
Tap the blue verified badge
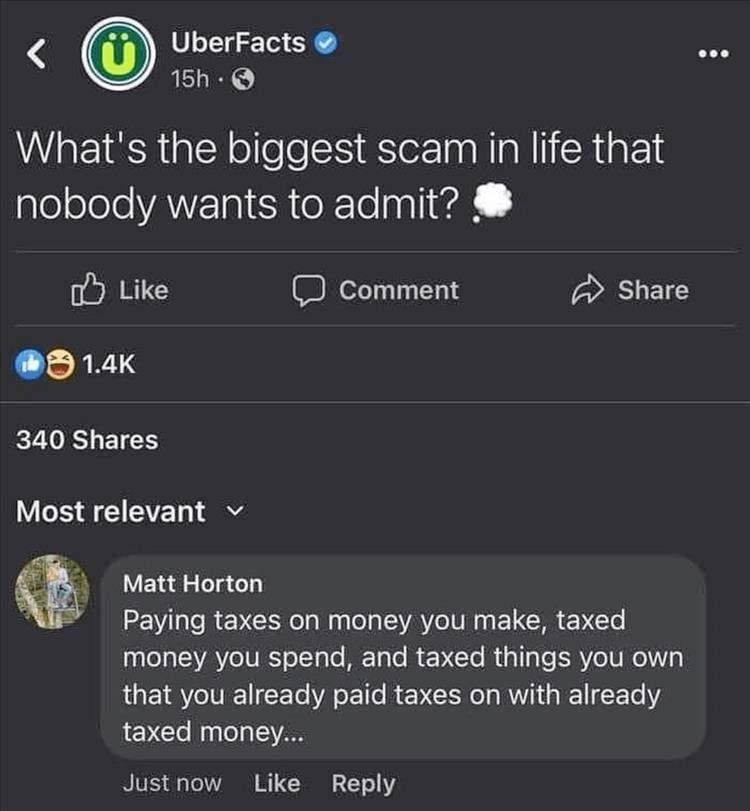pos(326,42)
